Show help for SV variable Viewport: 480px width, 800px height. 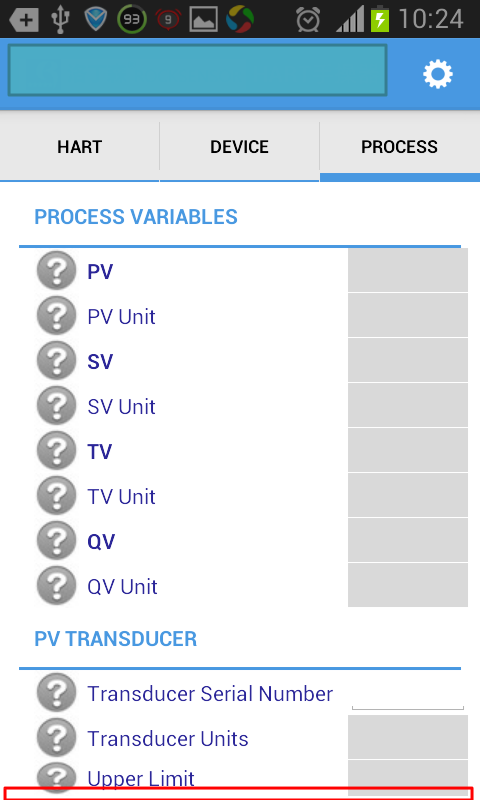57,361
